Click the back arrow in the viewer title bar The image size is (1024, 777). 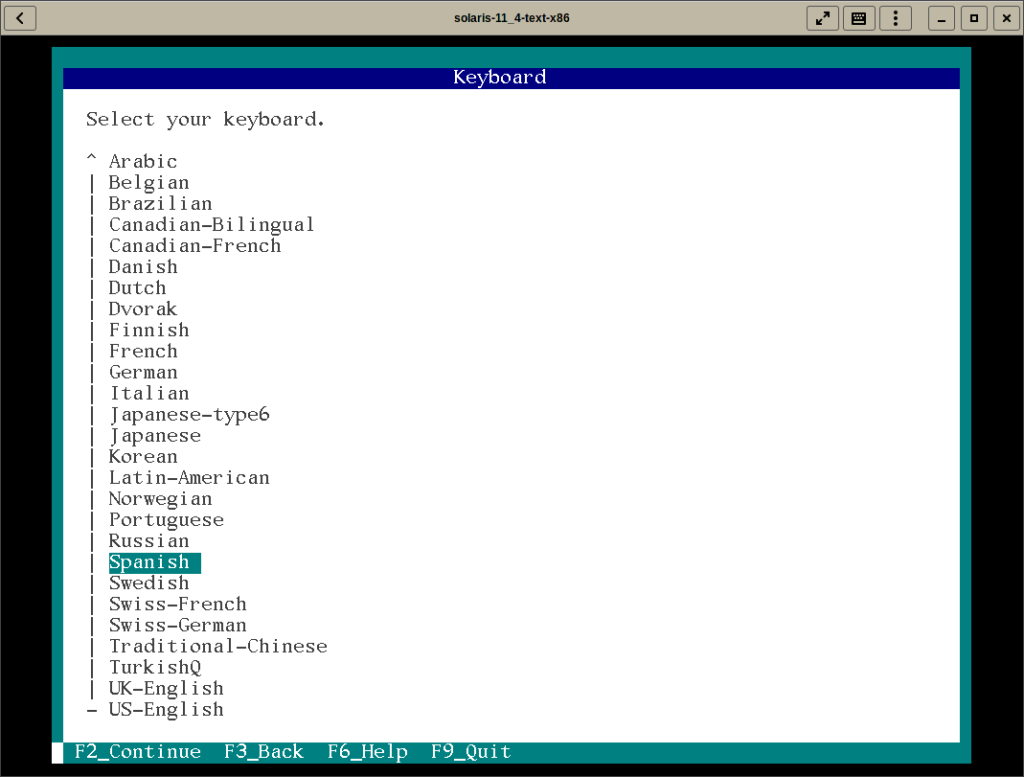(x=20, y=18)
